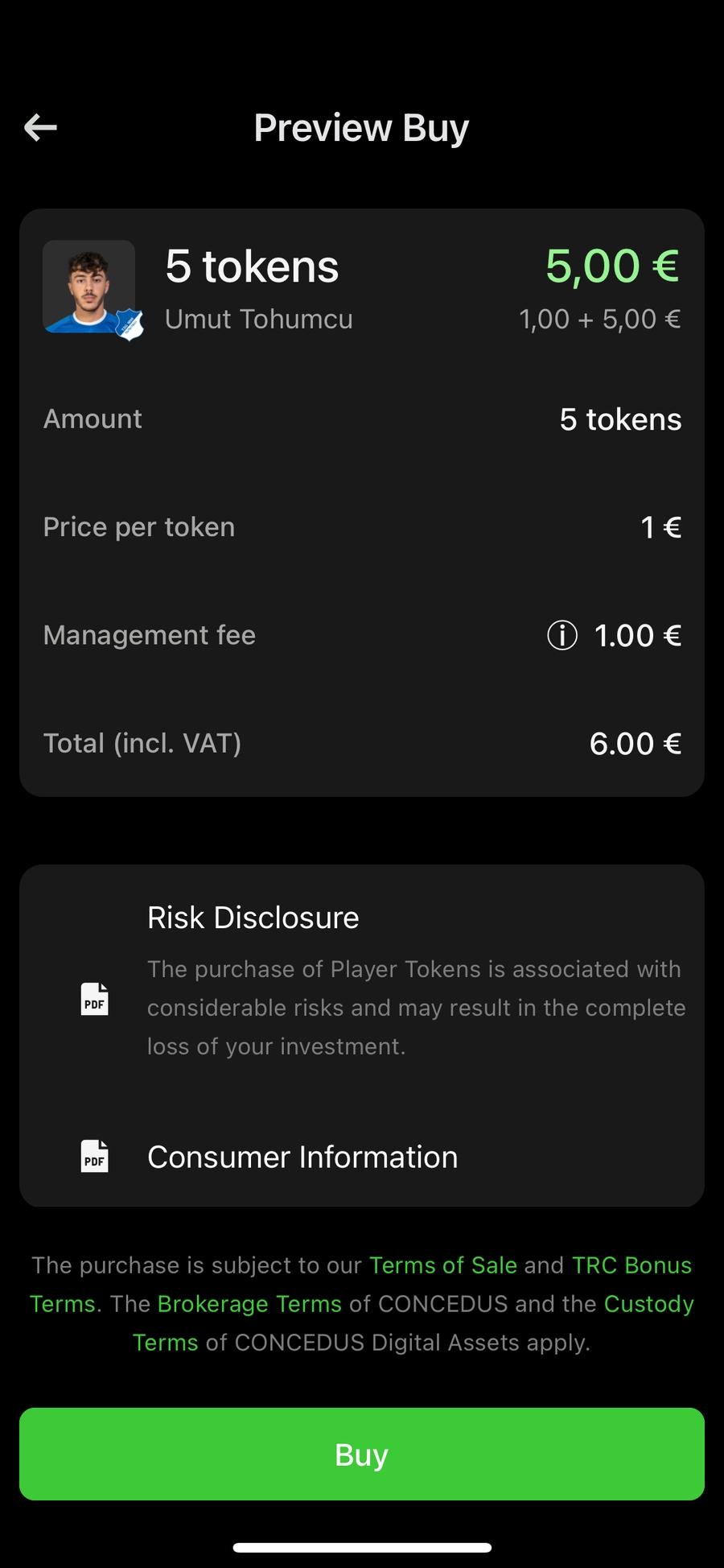Open the Risk Disclosure PDF icon
The image size is (724, 1568).
coord(94,999)
